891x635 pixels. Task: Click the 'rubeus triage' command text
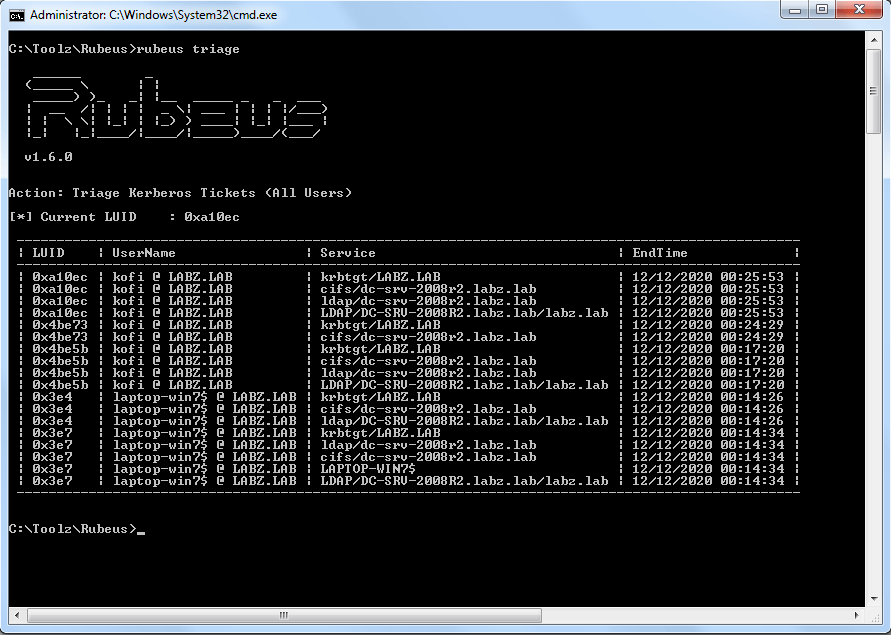click(188, 49)
